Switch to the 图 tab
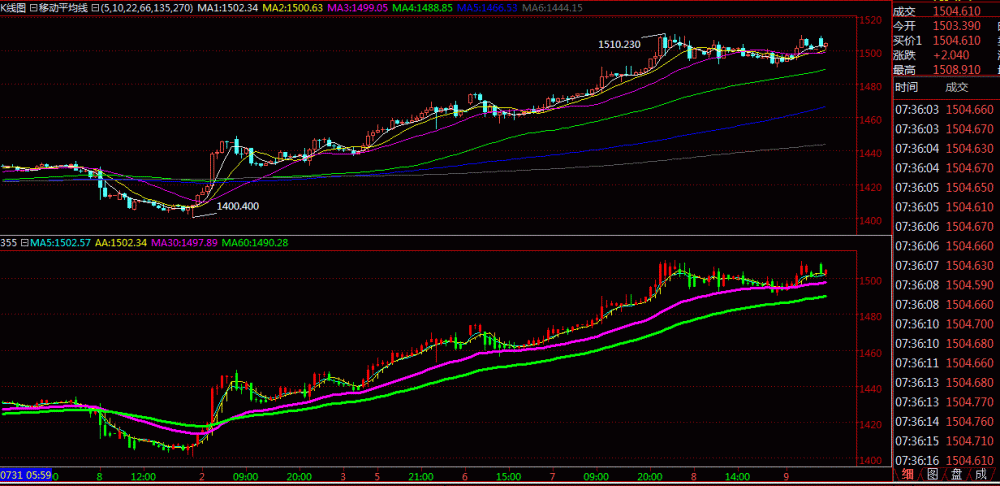 click(x=931, y=474)
